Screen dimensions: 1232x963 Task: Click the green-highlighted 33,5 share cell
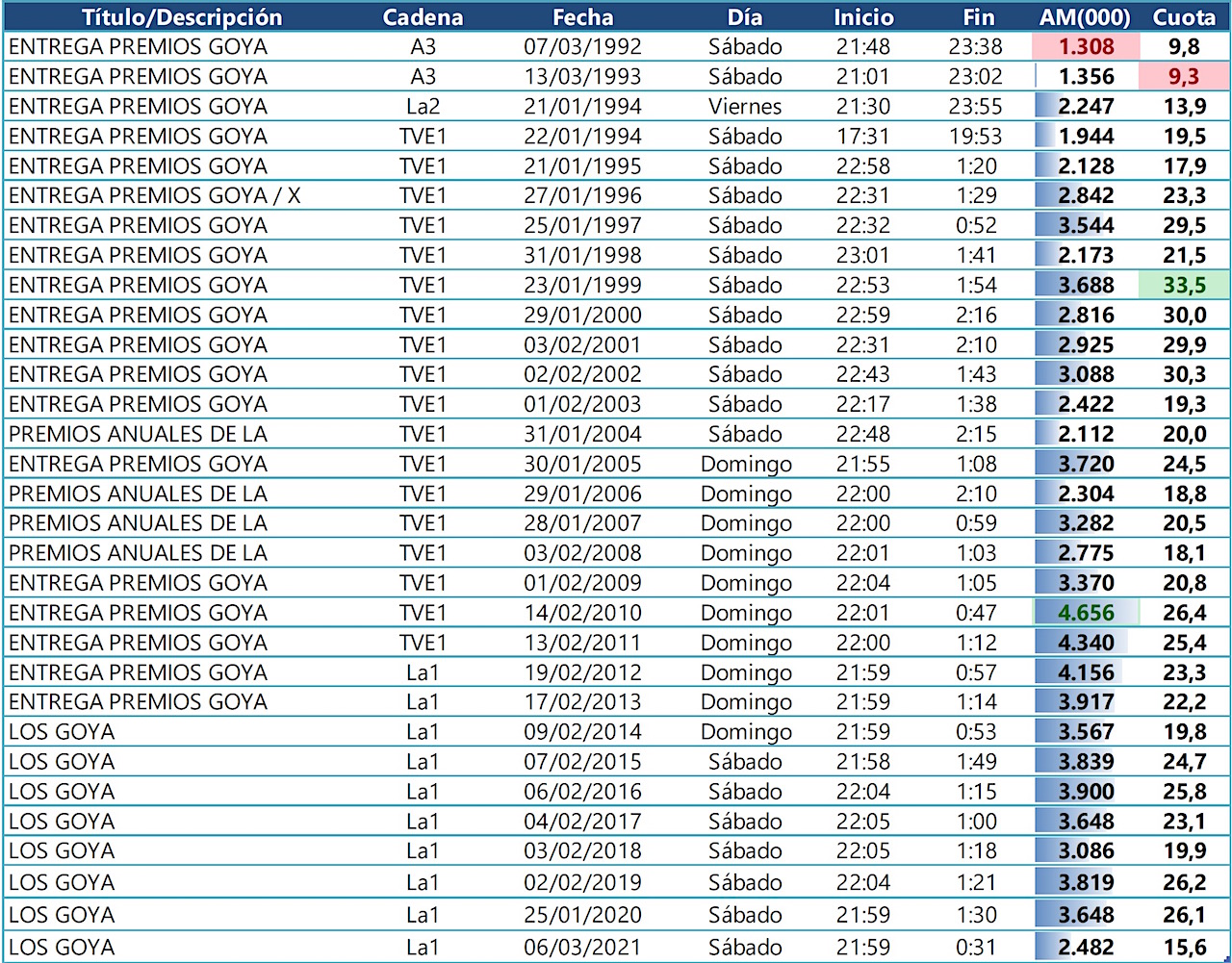pos(1184,285)
